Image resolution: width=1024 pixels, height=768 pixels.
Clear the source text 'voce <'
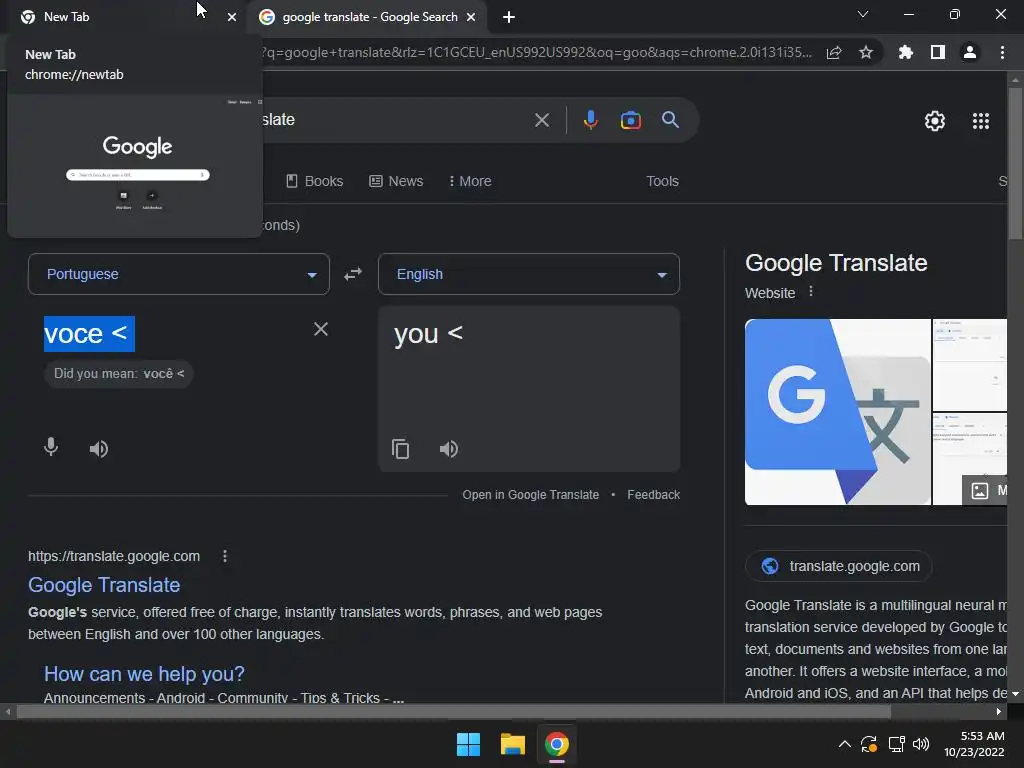tap(320, 329)
